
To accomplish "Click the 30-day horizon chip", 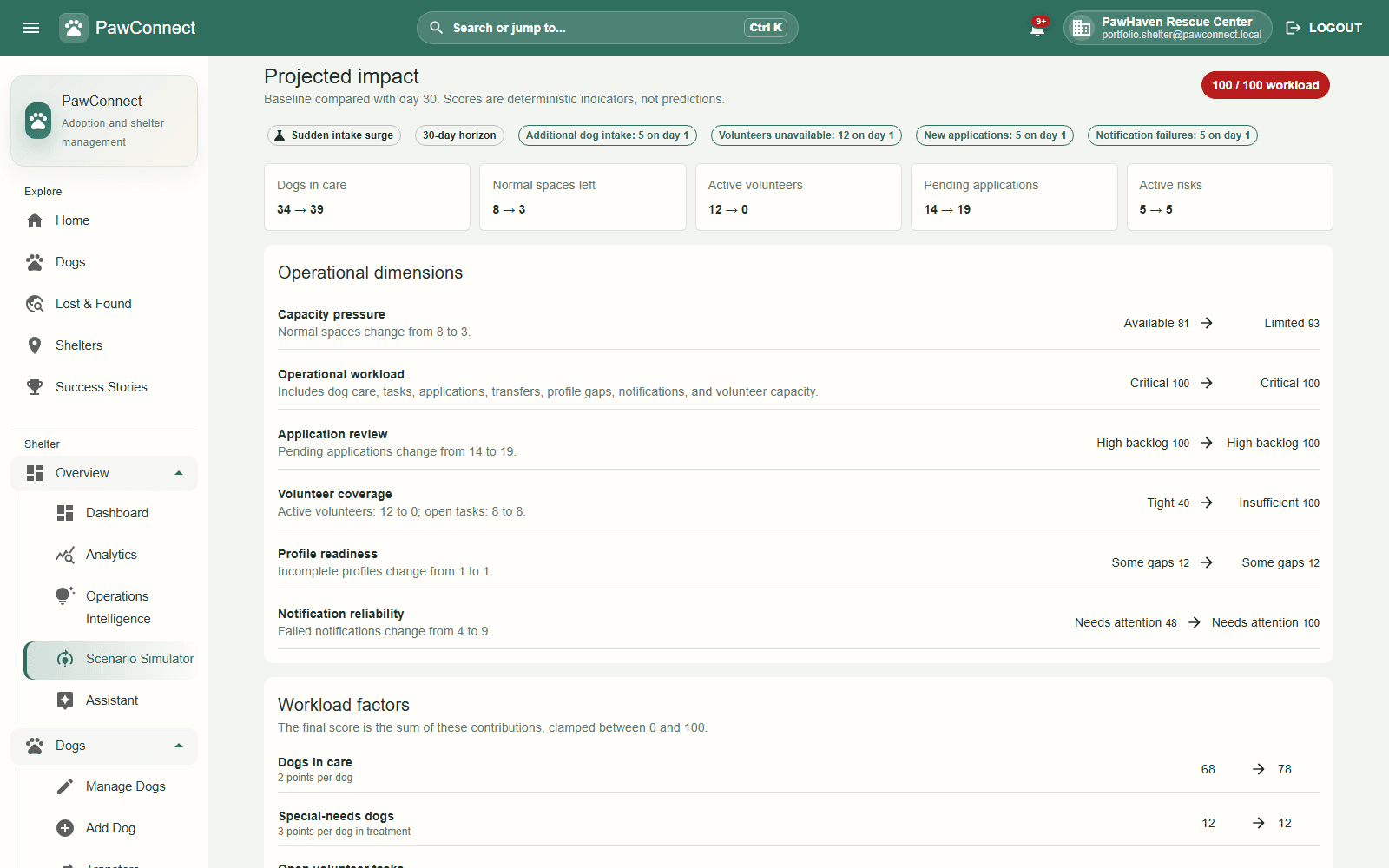I will [x=459, y=135].
